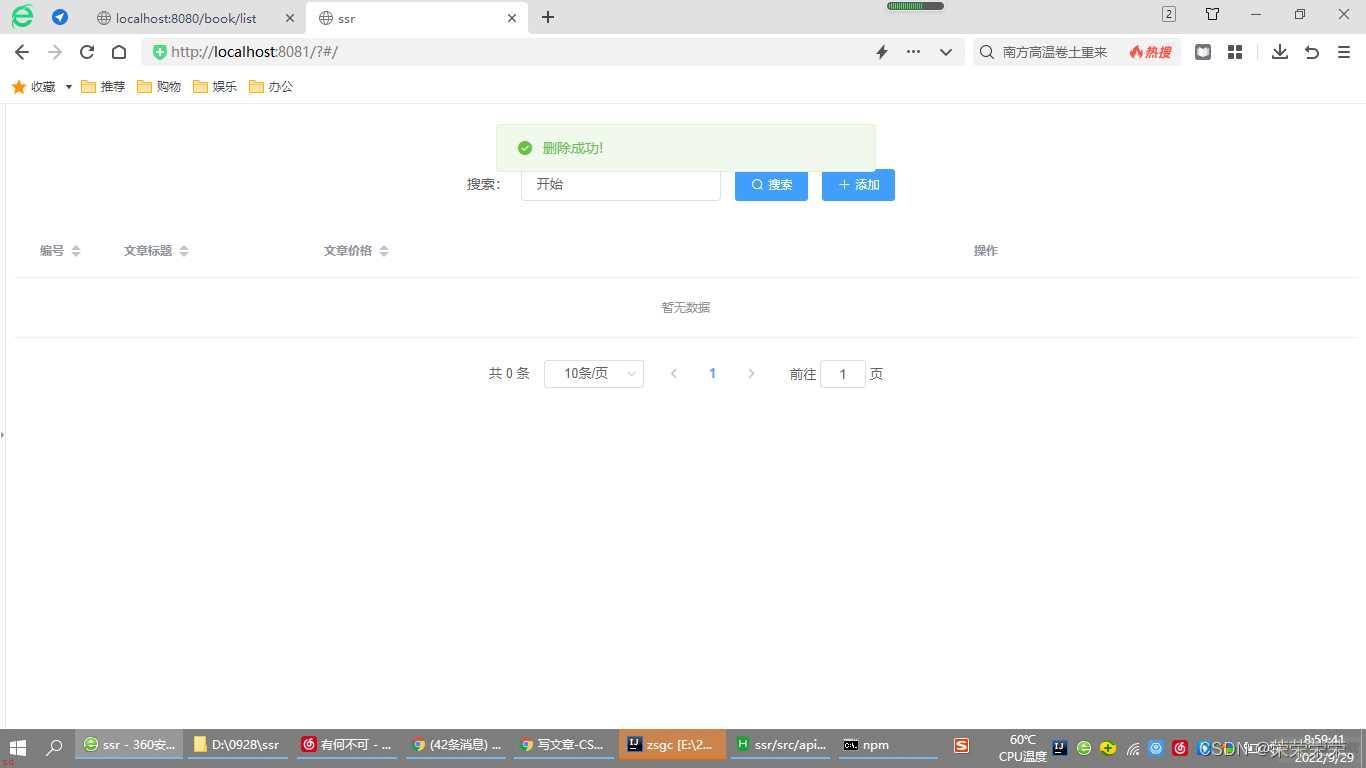Click the search input containing 开始
The image size is (1366, 768).
tap(621, 185)
